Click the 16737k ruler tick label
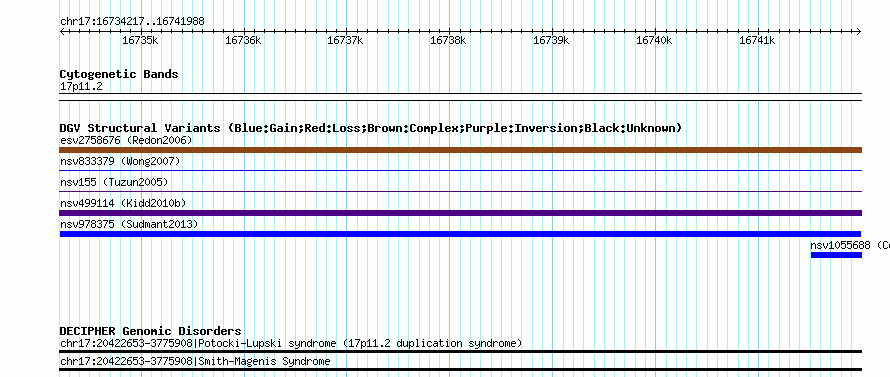Image resolution: width=890 pixels, height=377 pixels. point(345,40)
